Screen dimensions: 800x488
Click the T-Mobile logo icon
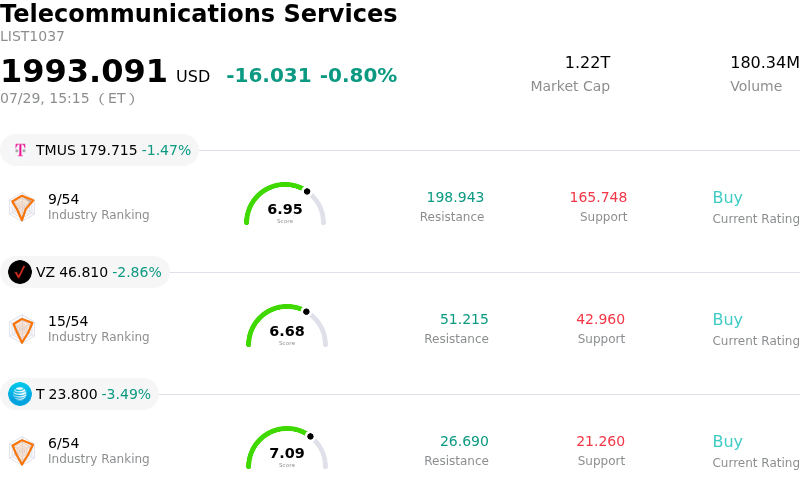click(20, 150)
